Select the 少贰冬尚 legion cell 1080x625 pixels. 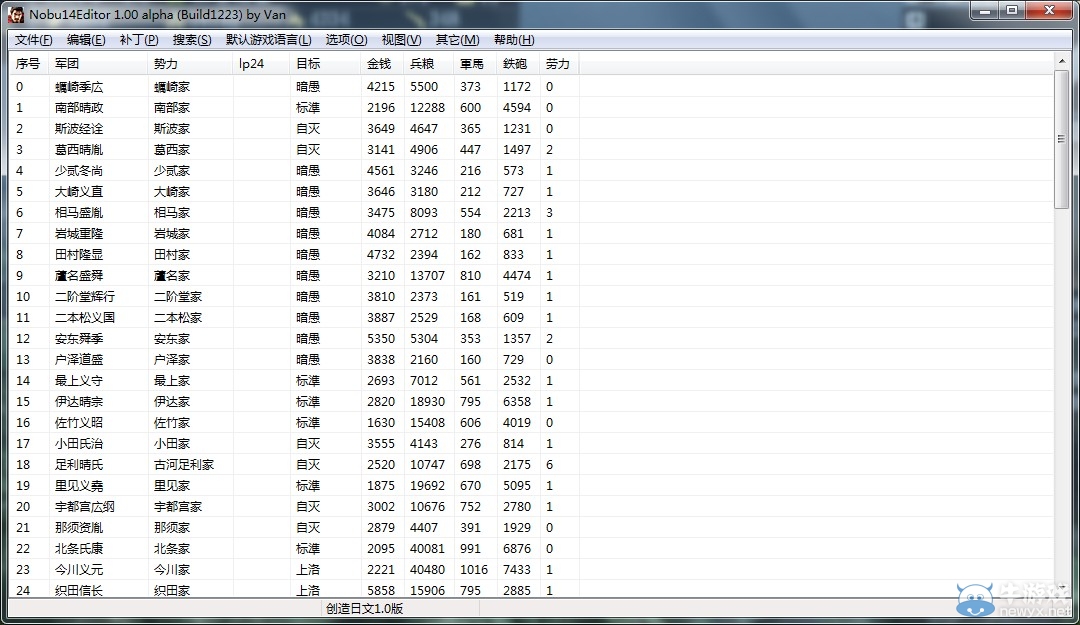pos(79,171)
